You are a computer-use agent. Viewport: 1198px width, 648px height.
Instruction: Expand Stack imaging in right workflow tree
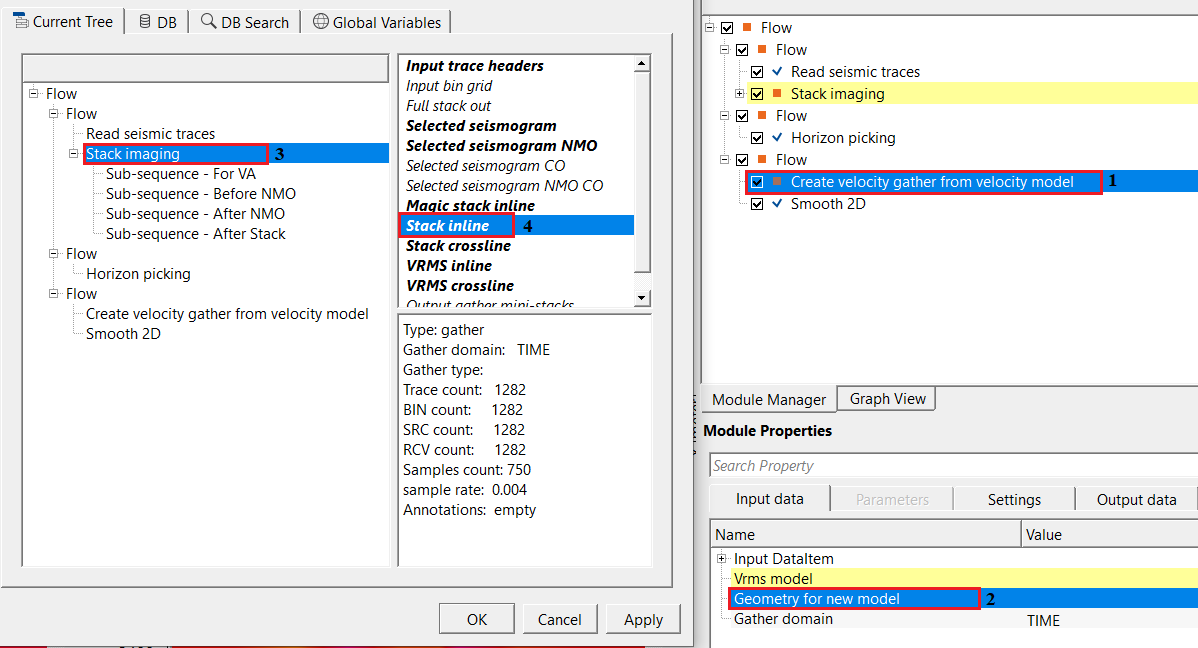740,94
